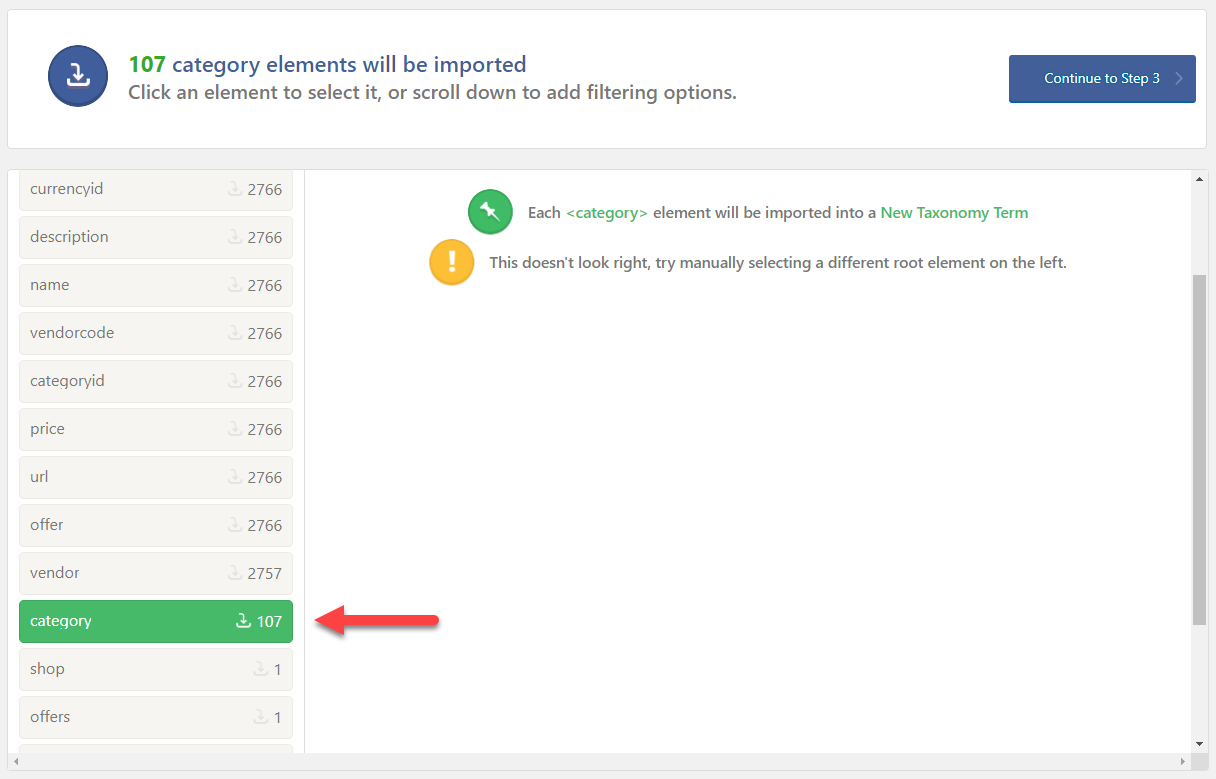The image size is (1216, 779).
Task: Select the categoryid element
Action: (x=156, y=381)
